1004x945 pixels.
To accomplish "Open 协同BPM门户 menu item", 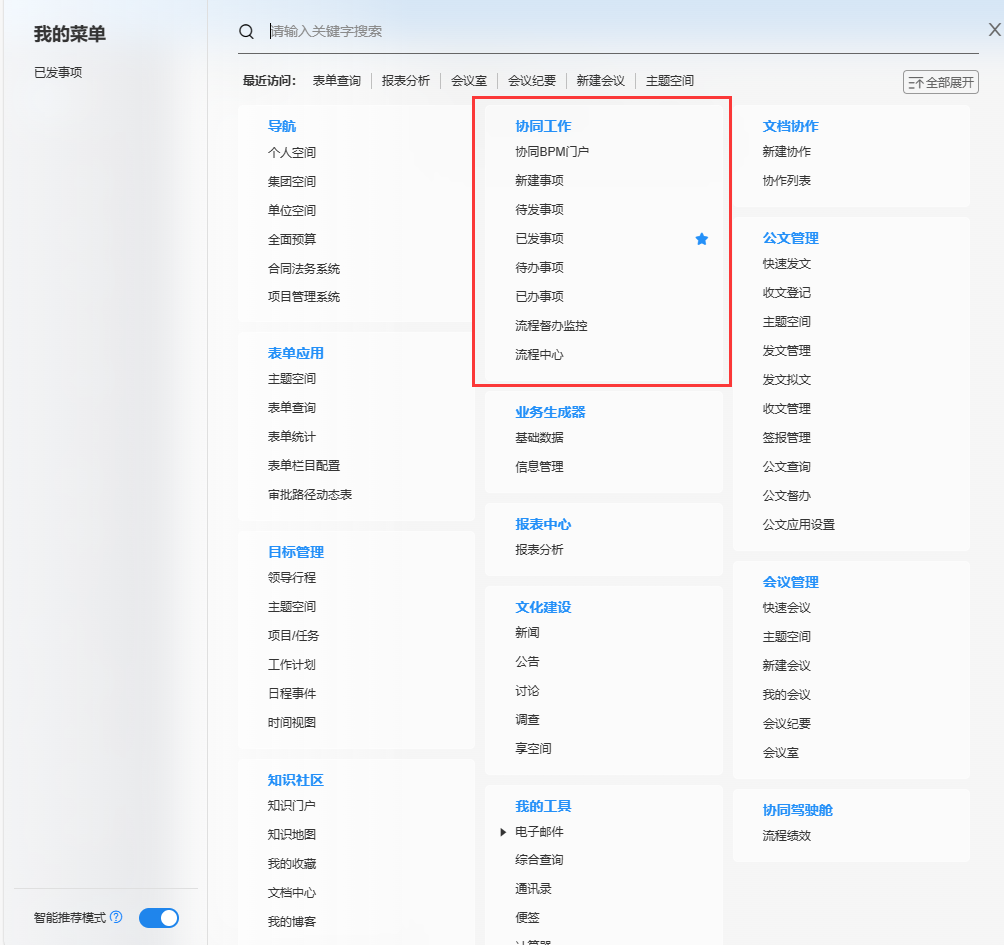I will (x=552, y=152).
